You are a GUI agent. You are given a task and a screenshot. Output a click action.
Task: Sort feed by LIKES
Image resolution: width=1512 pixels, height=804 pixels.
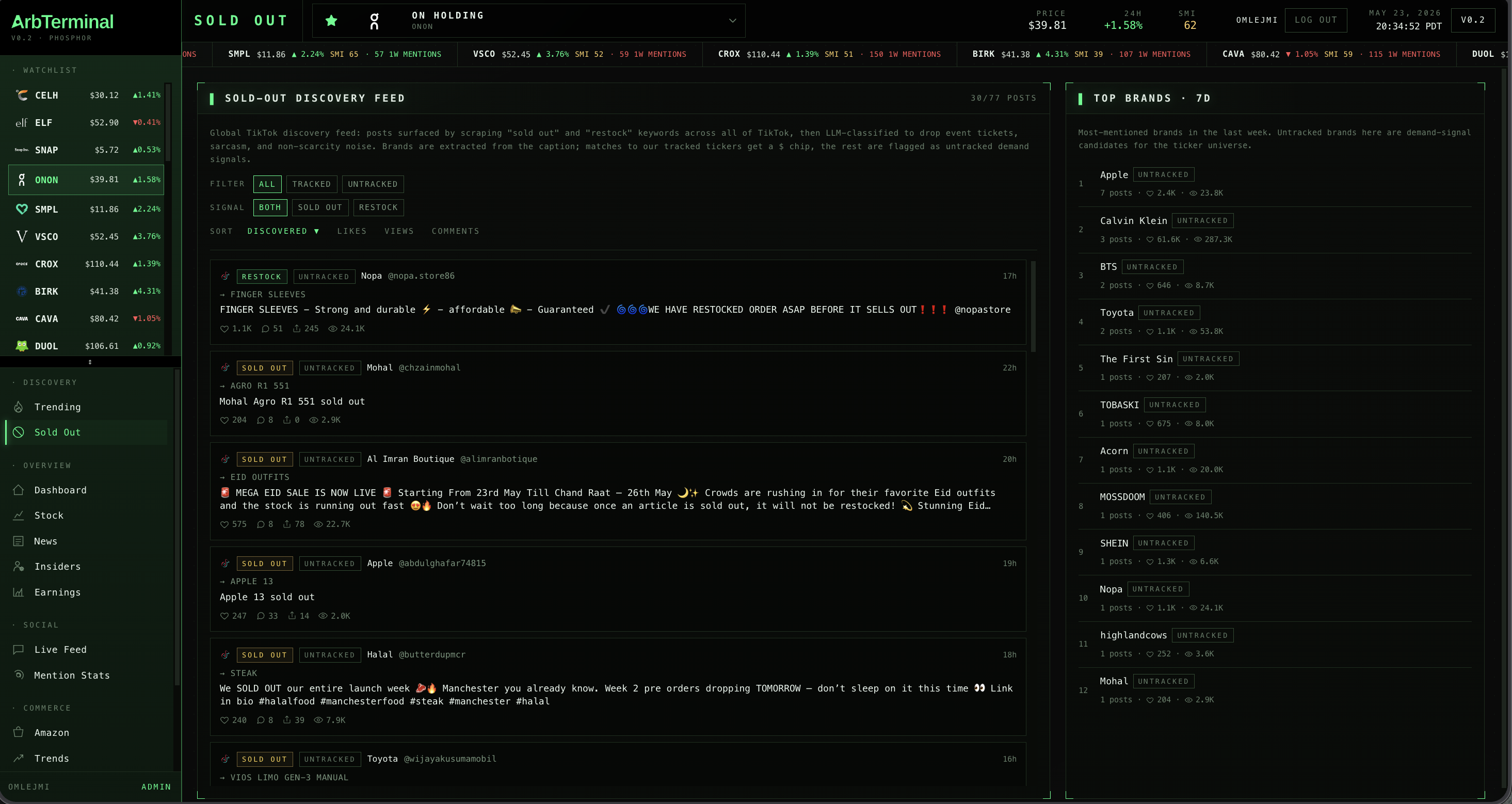coord(352,231)
